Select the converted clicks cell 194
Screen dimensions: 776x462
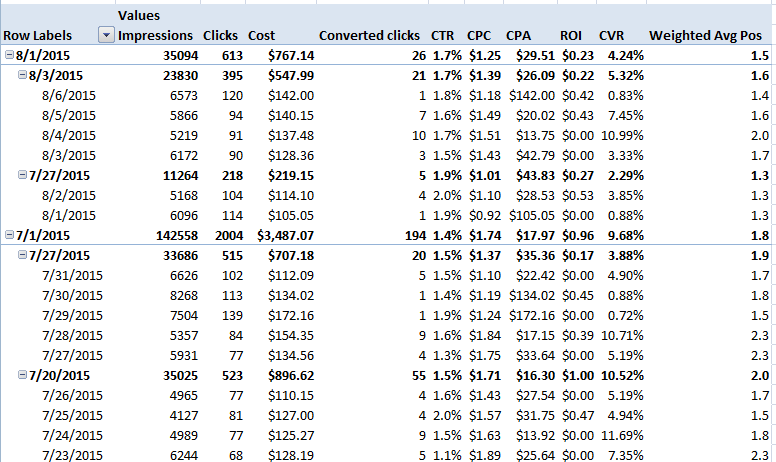click(415, 235)
